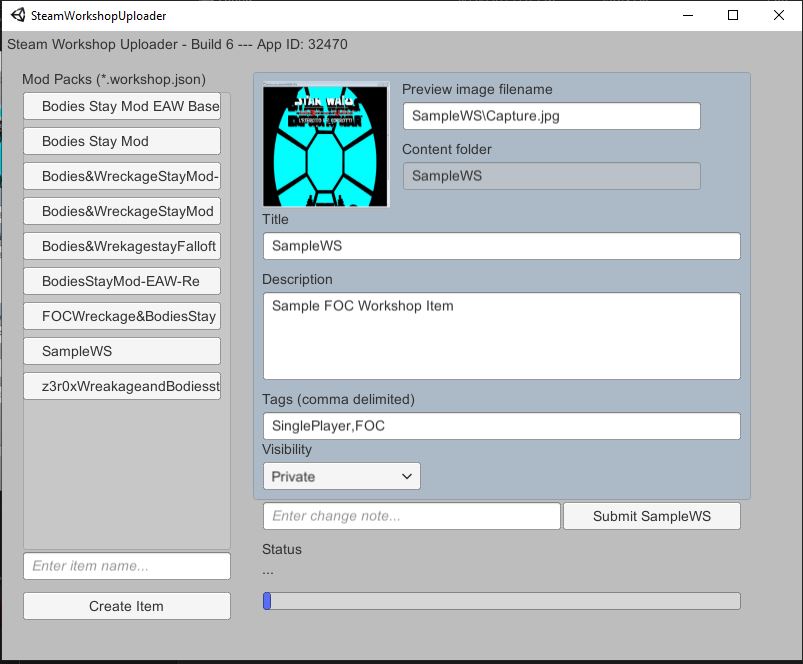
Task: Choose z3r0xWreakageandBodiesst mod pack
Action: [x=122, y=386]
